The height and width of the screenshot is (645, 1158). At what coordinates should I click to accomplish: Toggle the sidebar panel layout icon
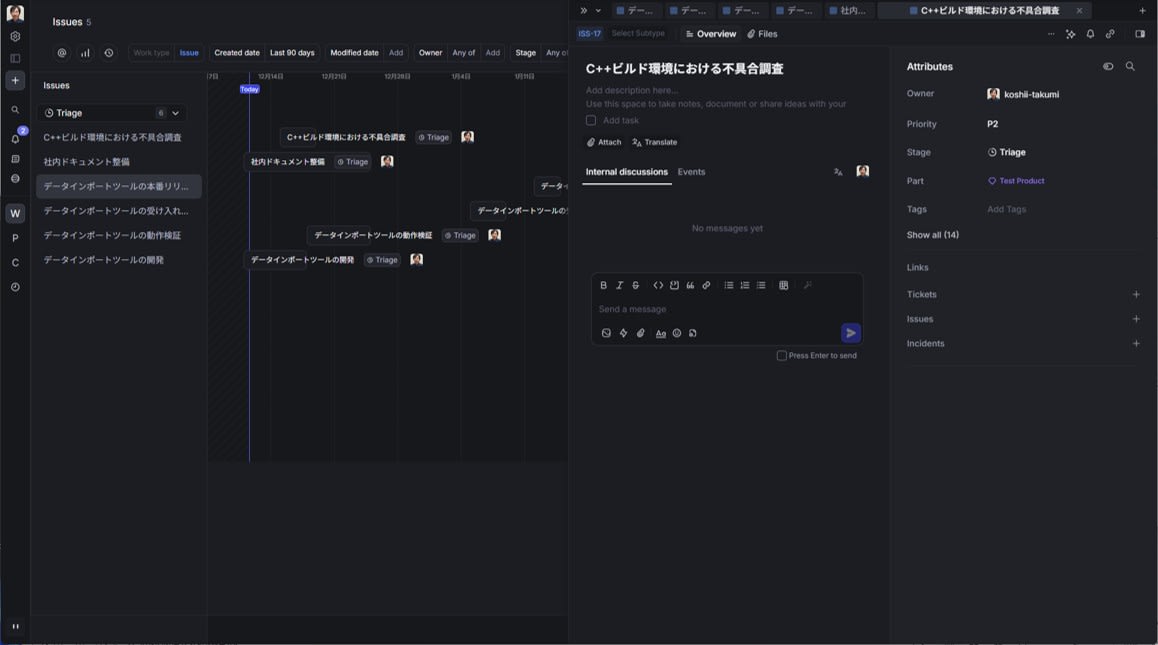point(15,58)
